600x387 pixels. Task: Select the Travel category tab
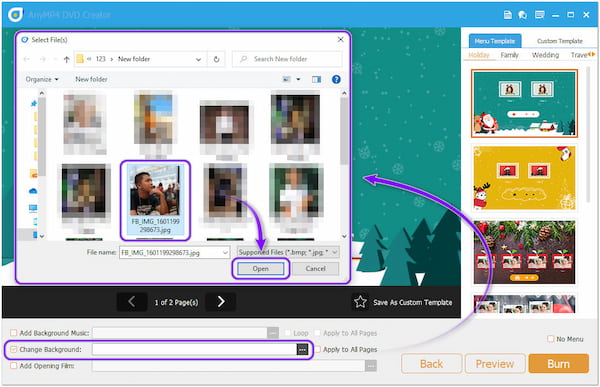579,55
